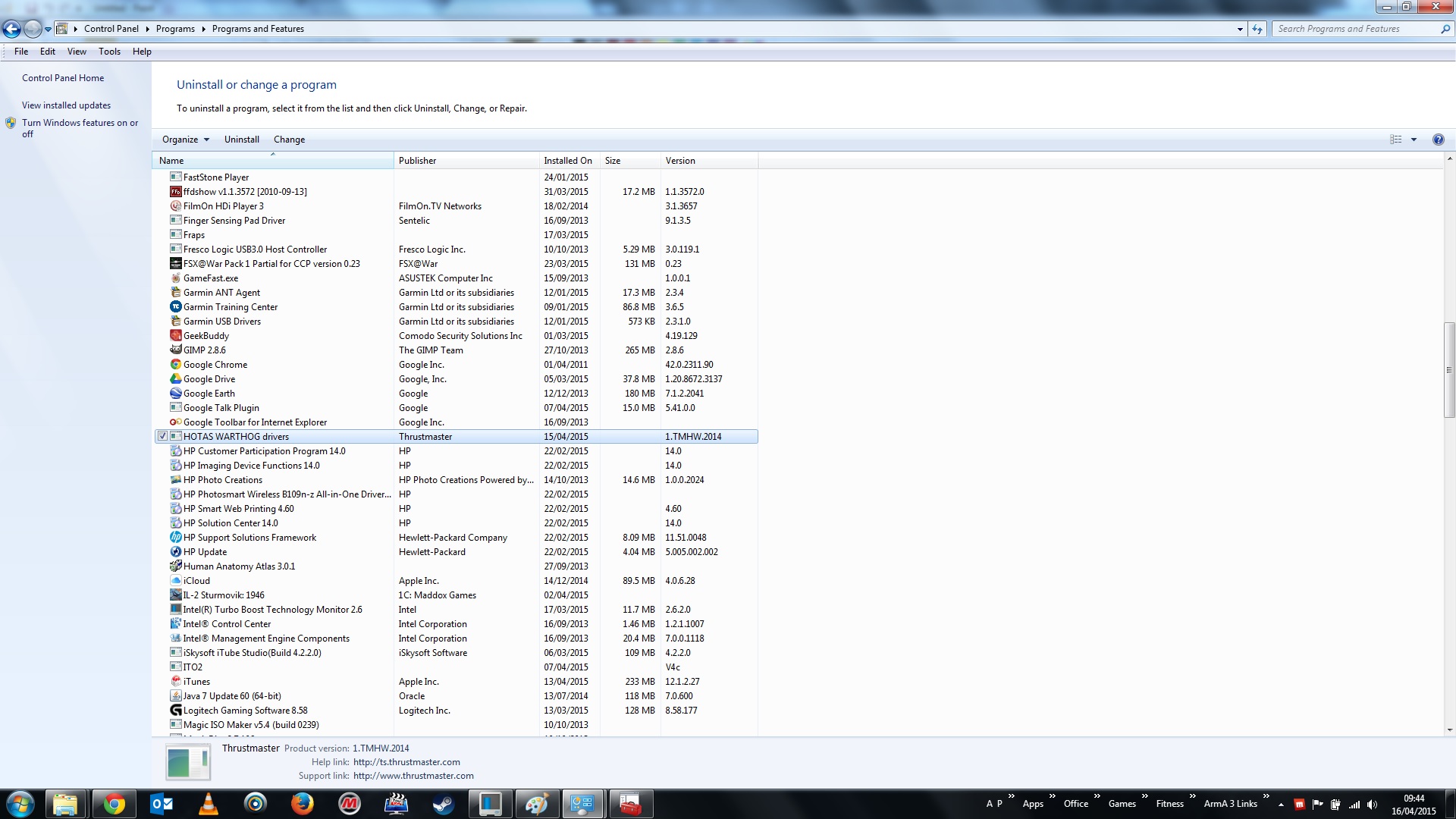This screenshot has width=1456, height=819.
Task: Click the Uninstall button
Action: point(242,140)
